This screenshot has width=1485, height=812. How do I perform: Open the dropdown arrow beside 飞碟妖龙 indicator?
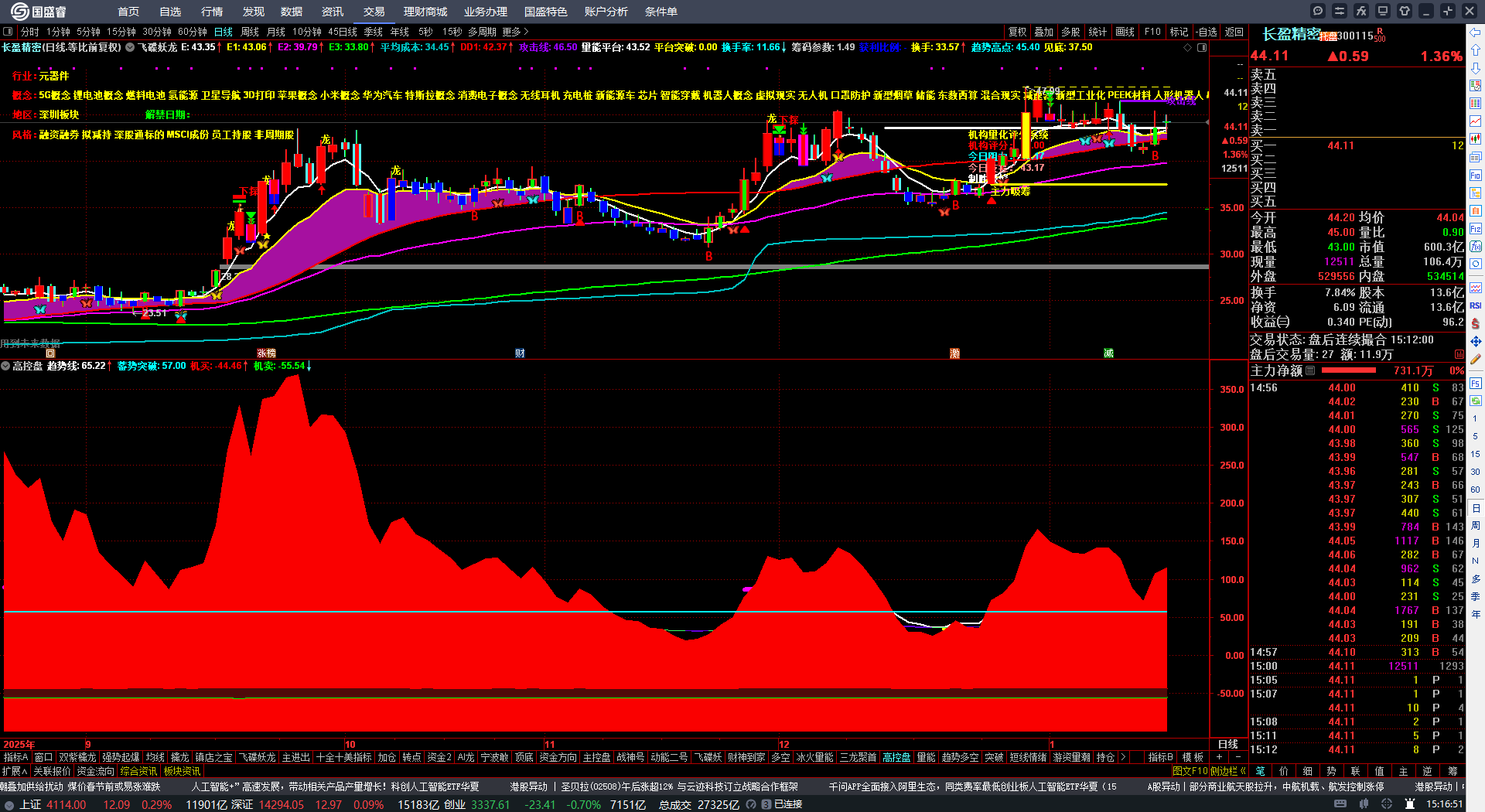pos(130,47)
